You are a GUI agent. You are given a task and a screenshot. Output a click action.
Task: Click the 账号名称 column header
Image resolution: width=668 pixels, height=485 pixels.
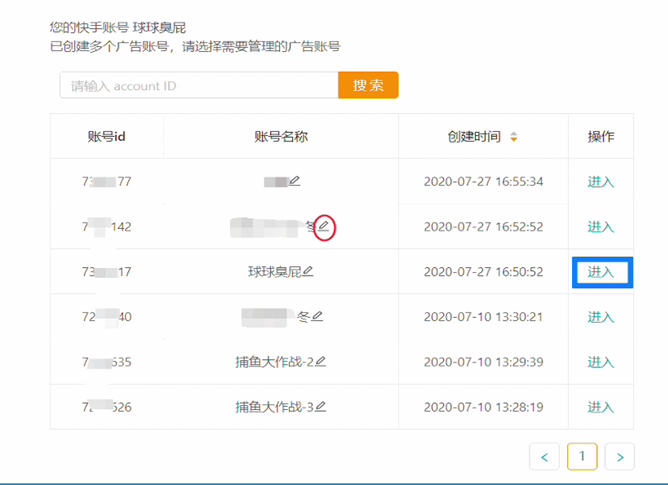click(x=281, y=136)
